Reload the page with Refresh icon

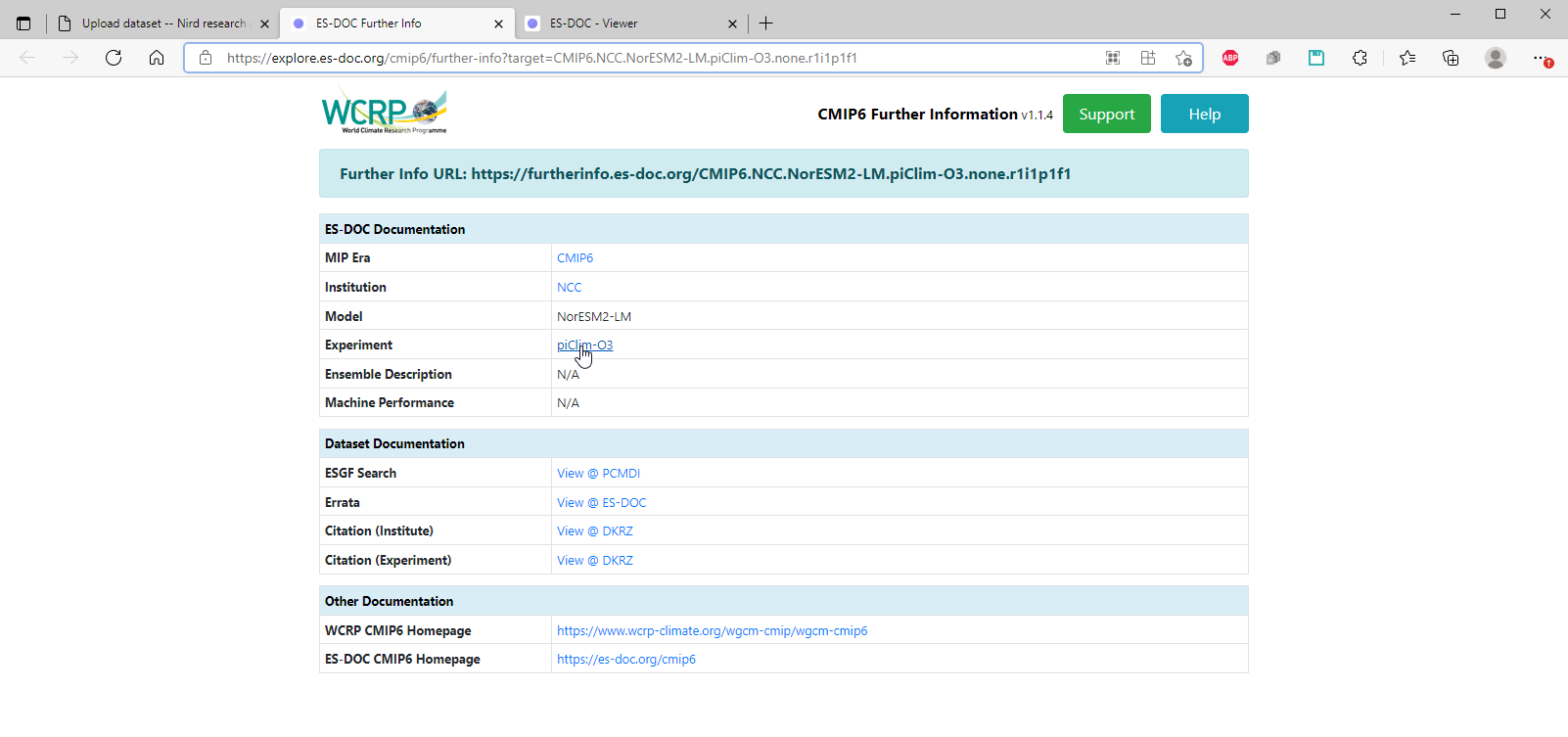(x=114, y=58)
